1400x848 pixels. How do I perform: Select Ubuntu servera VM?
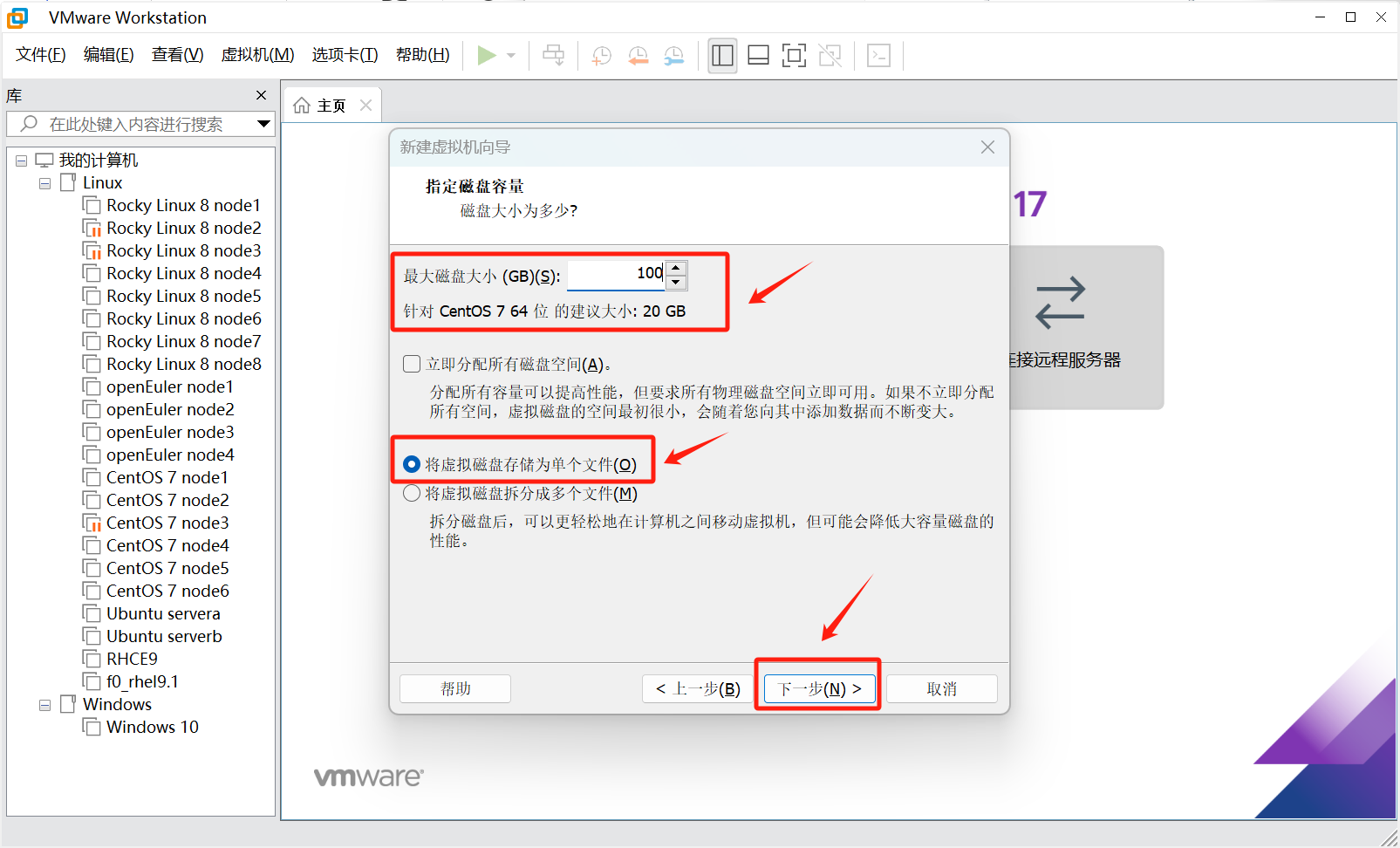163,613
